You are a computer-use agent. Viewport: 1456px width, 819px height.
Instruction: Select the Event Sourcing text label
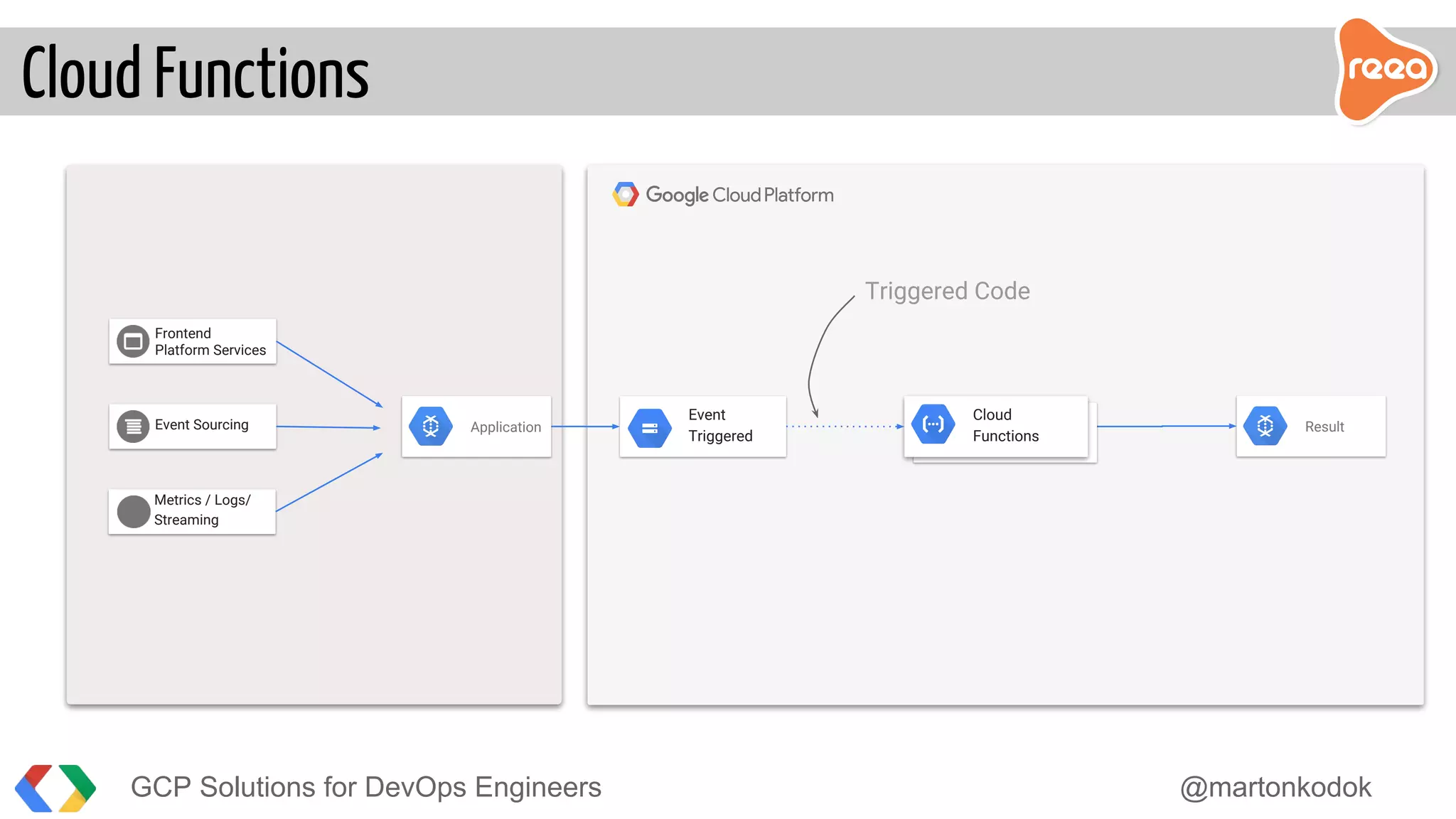pos(202,425)
